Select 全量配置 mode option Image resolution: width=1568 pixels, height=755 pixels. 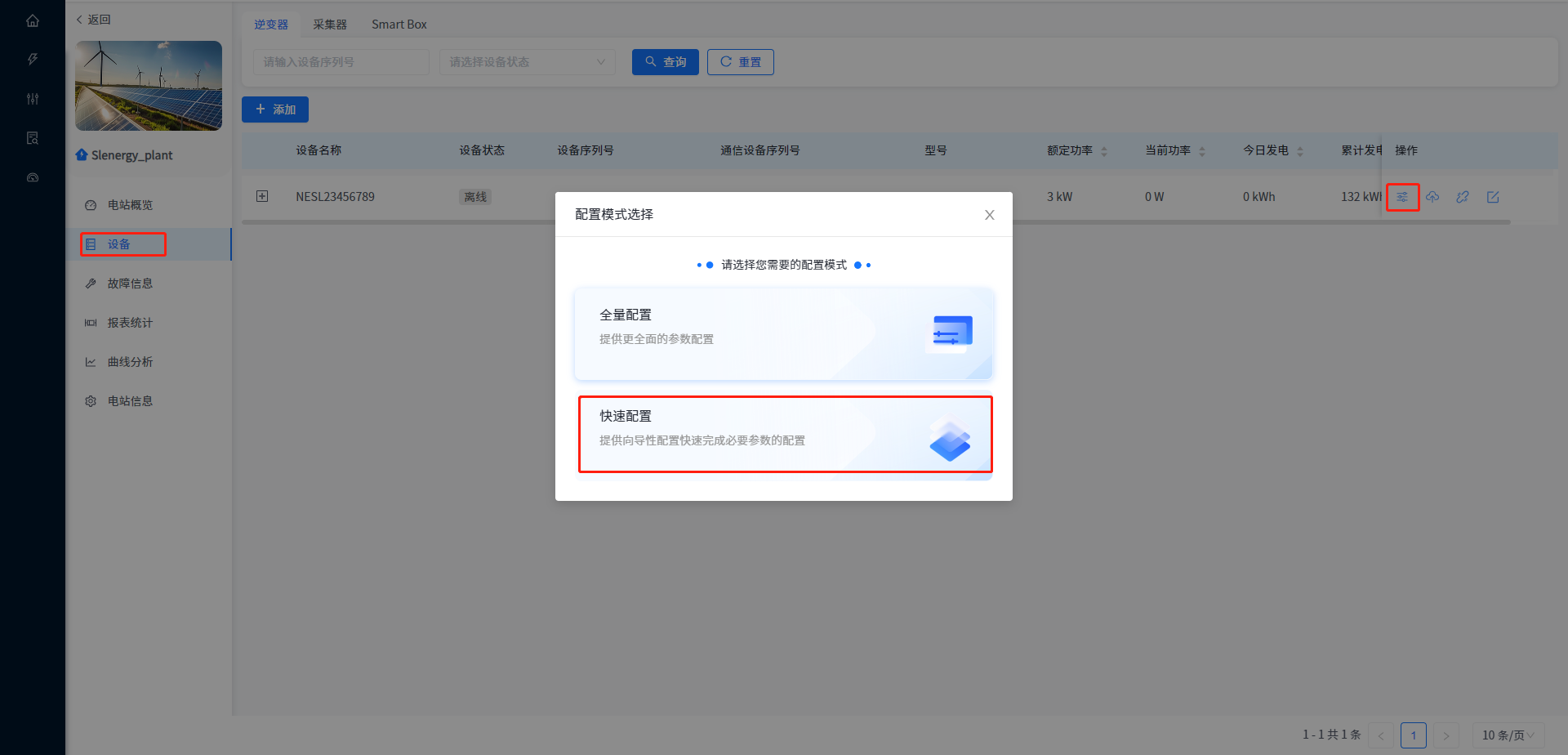click(x=784, y=333)
